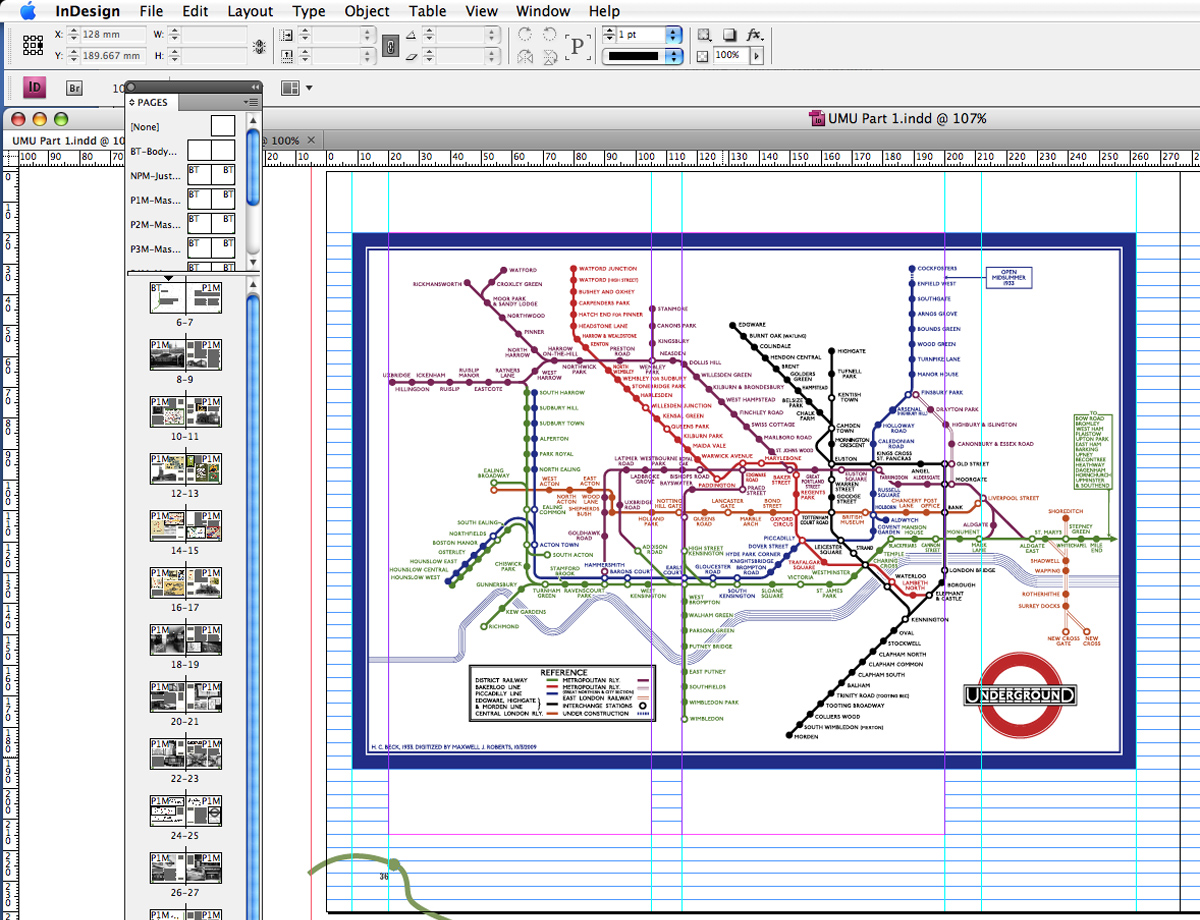The width and height of the screenshot is (1200, 920).
Task: Open the scale X percentage dropdown
Action: (368, 35)
